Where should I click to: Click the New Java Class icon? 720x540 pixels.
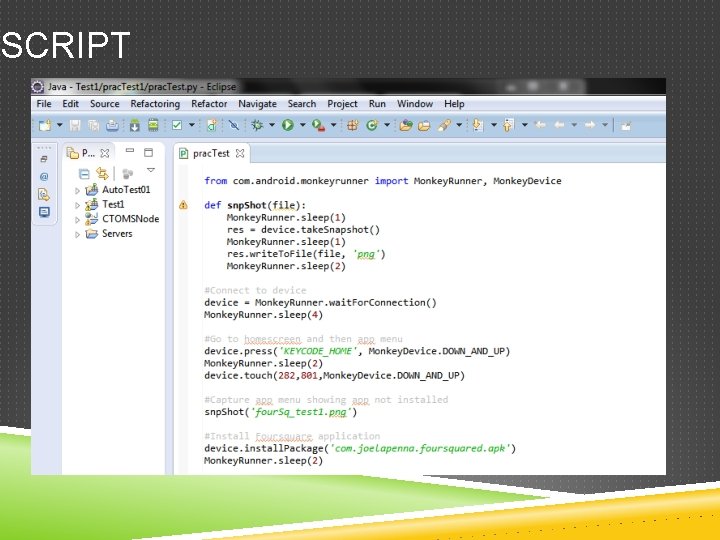(x=372, y=125)
